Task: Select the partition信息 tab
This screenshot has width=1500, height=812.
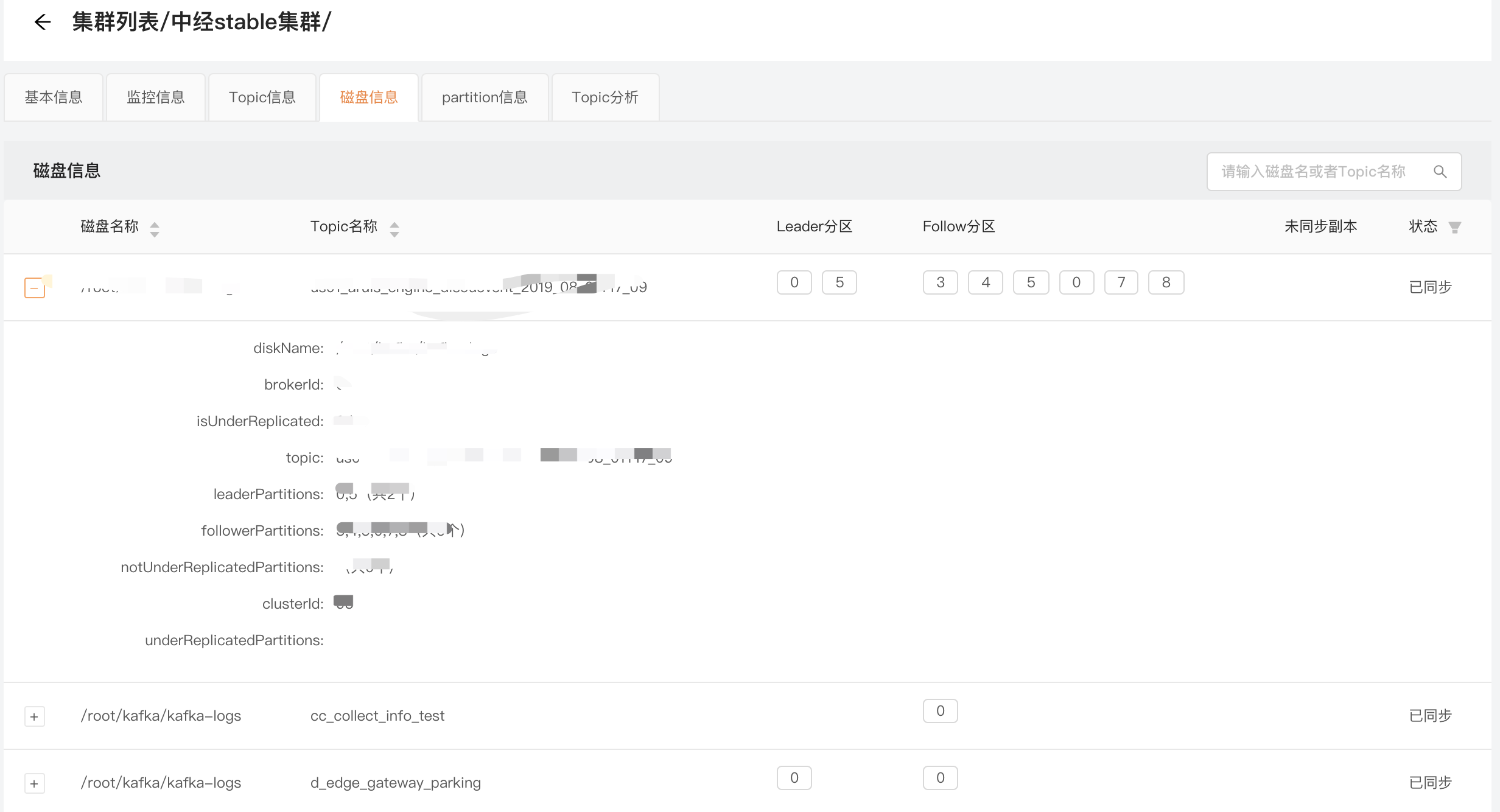Action: tap(485, 97)
